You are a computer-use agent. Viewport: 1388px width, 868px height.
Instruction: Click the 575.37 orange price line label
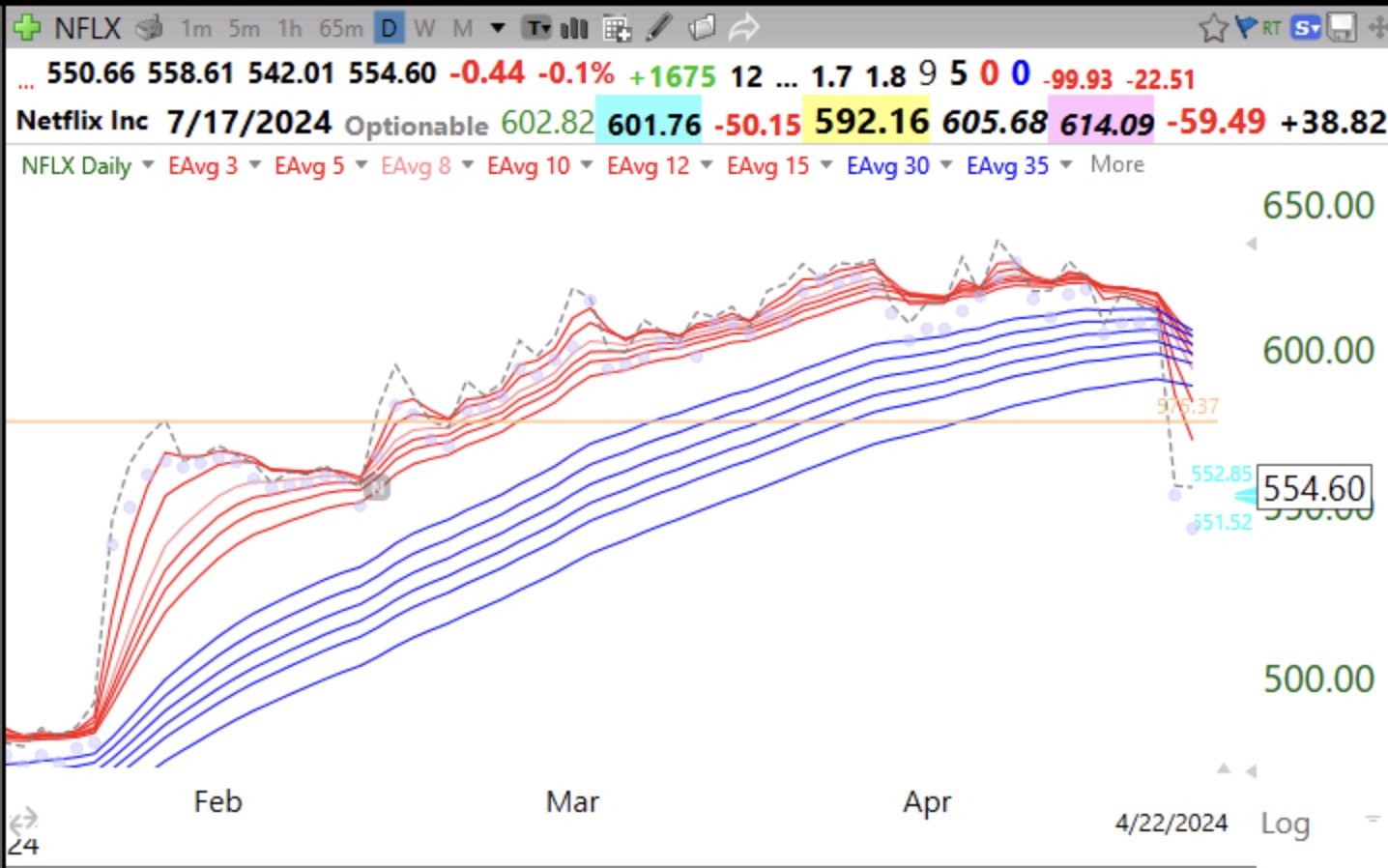pyautogui.click(x=1188, y=406)
